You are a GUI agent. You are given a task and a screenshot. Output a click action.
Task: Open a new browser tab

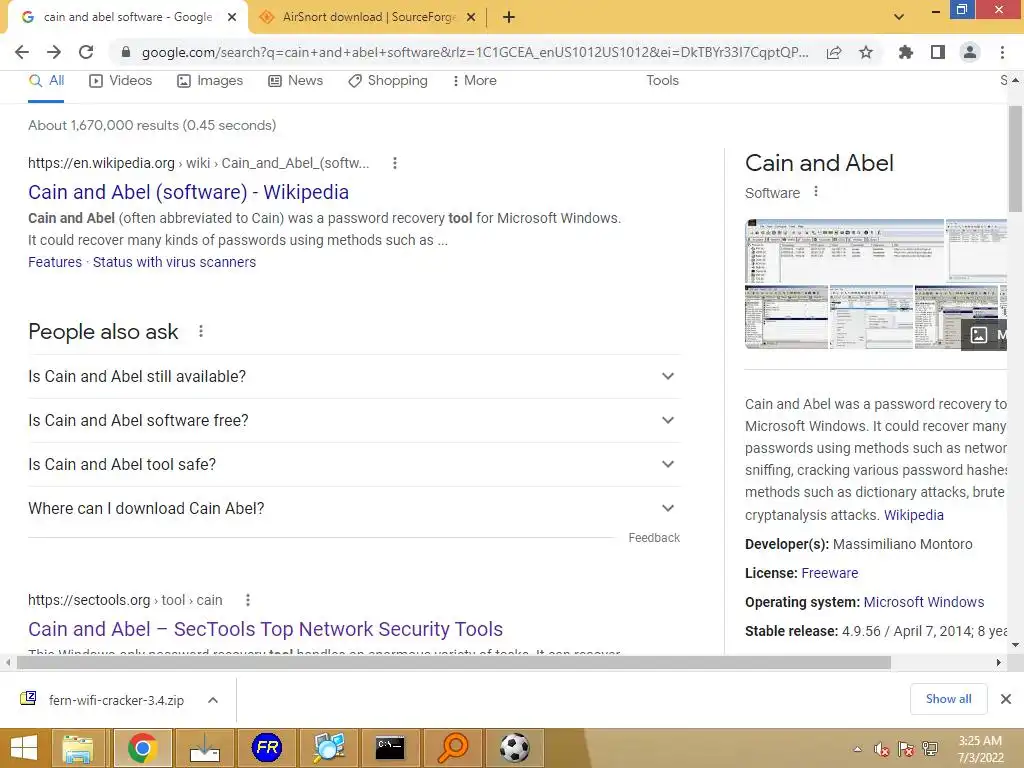[509, 18]
